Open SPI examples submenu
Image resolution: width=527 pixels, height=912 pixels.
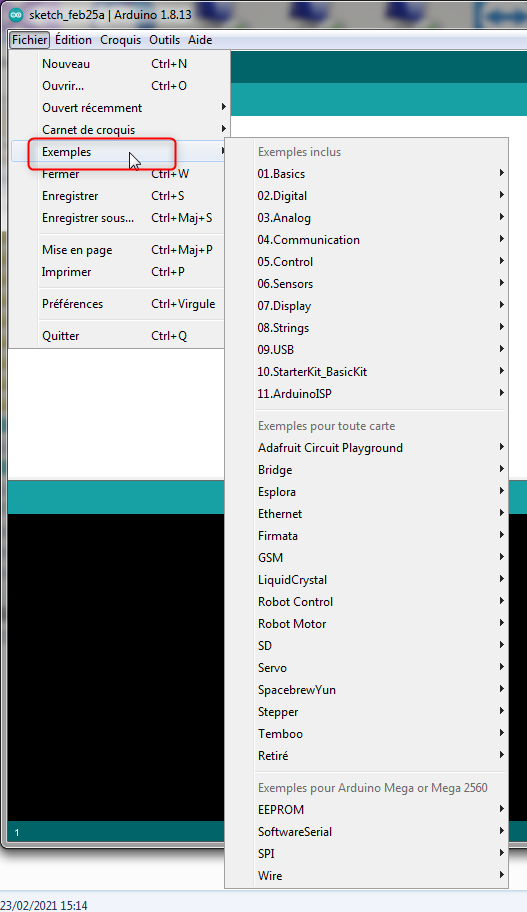(366, 854)
